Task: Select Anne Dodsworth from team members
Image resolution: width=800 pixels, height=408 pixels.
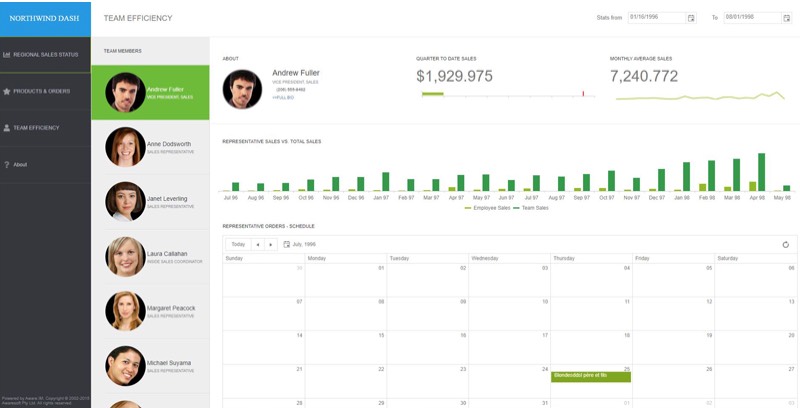Action: pyautogui.click(x=150, y=147)
